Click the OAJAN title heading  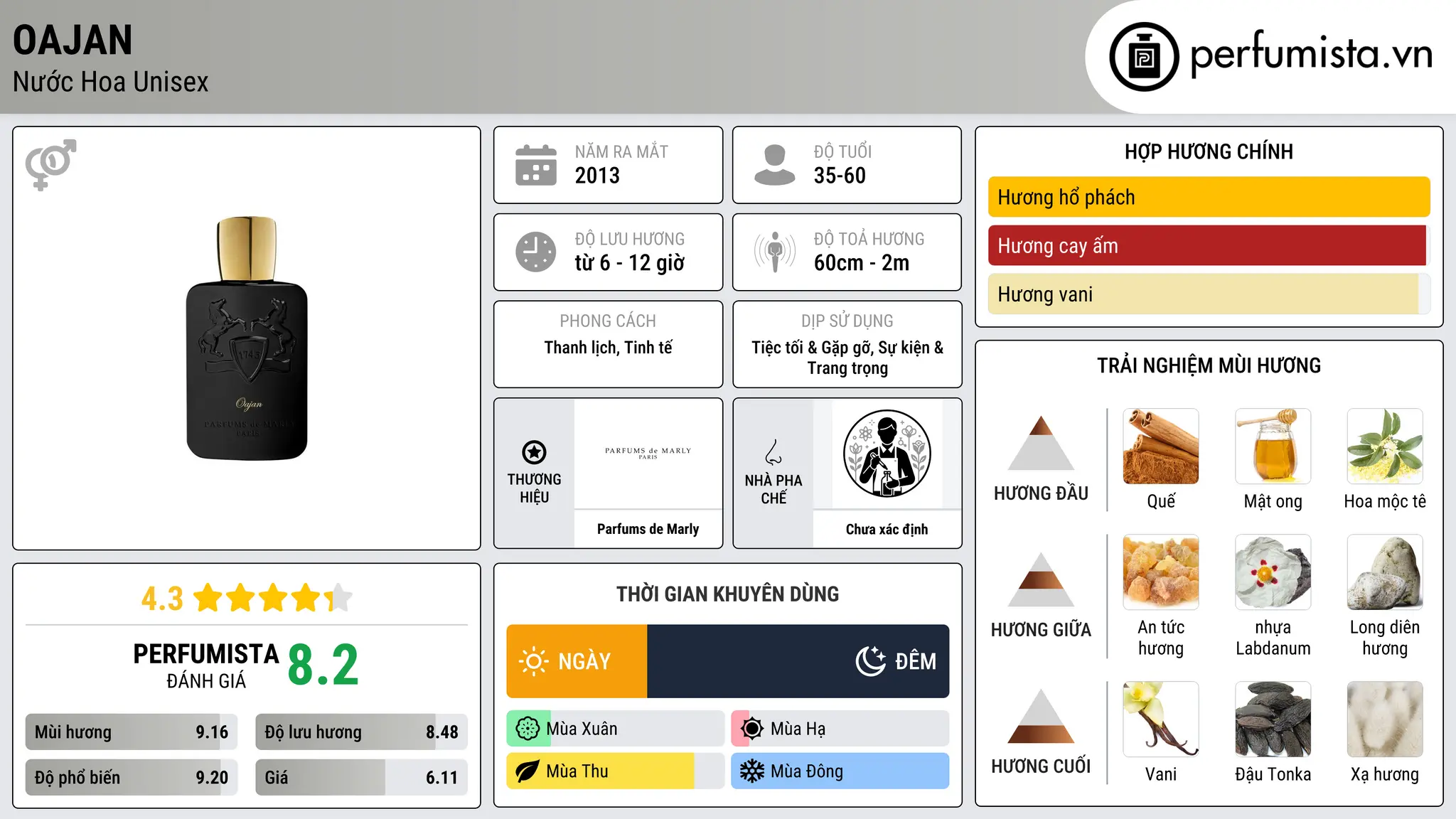point(73,40)
